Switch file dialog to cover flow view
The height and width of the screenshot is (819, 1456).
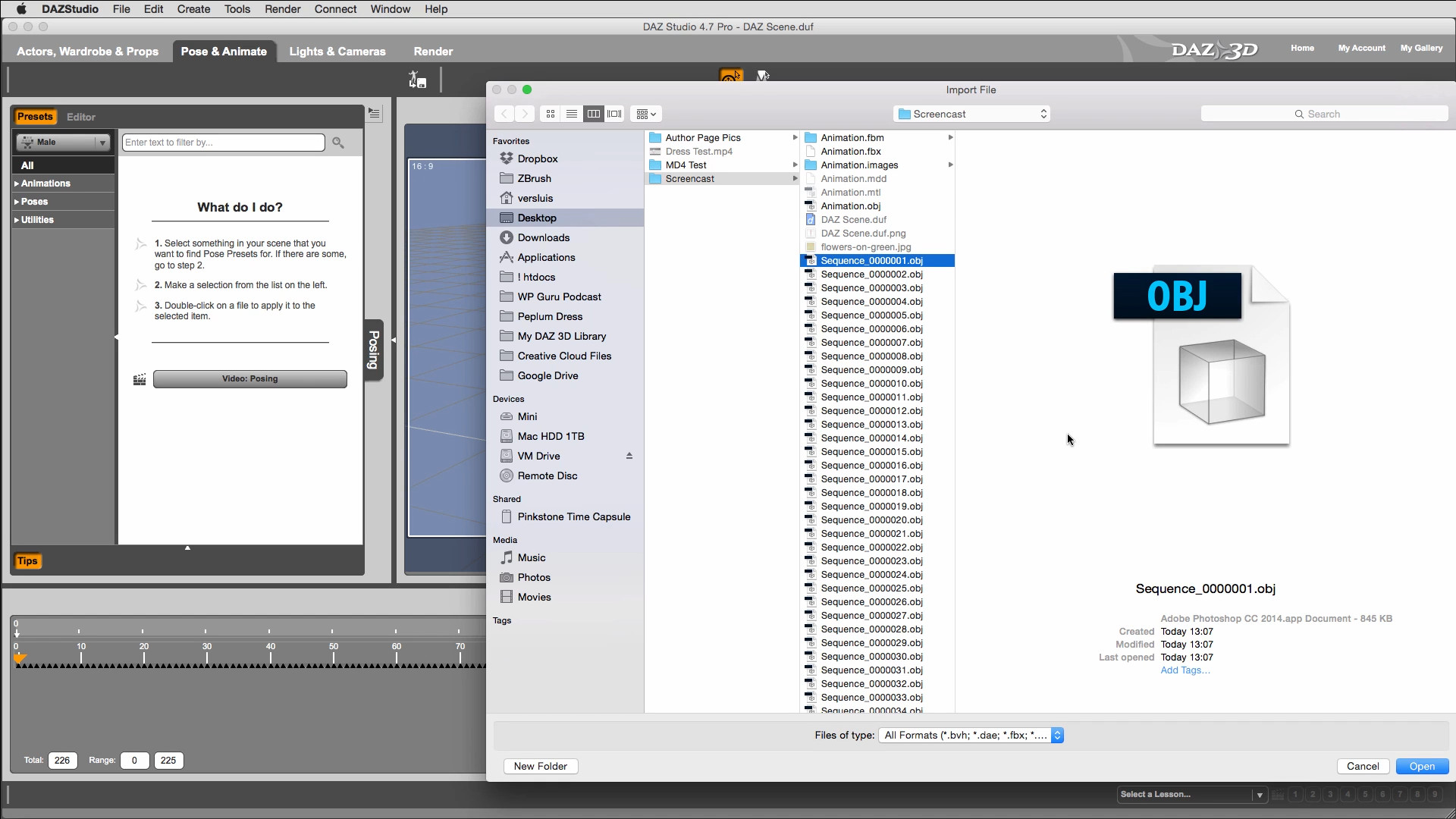tap(614, 114)
